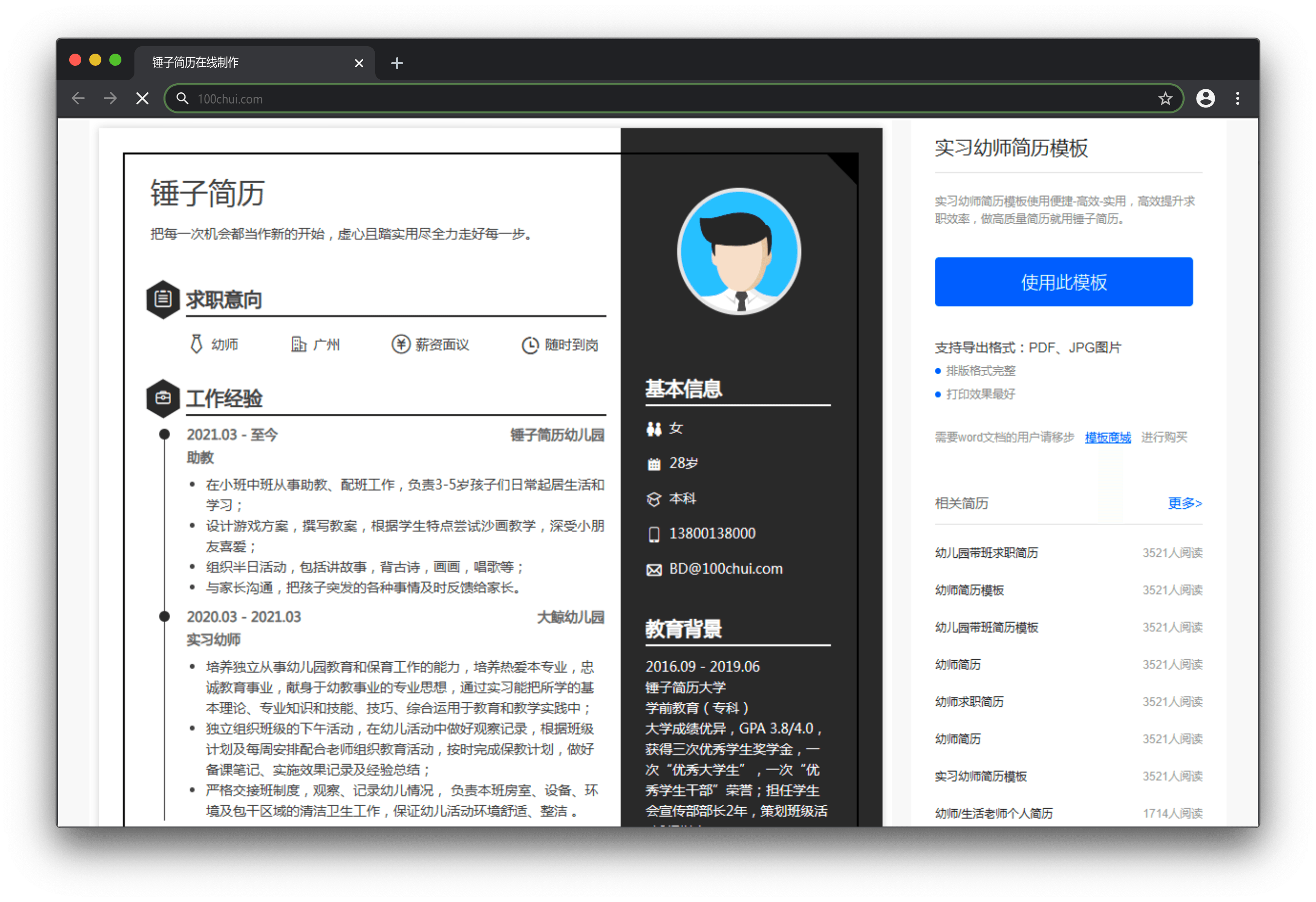Screen dimensions: 1316x902
Task: Open a new tab with the plus button
Action: pyautogui.click(x=397, y=63)
